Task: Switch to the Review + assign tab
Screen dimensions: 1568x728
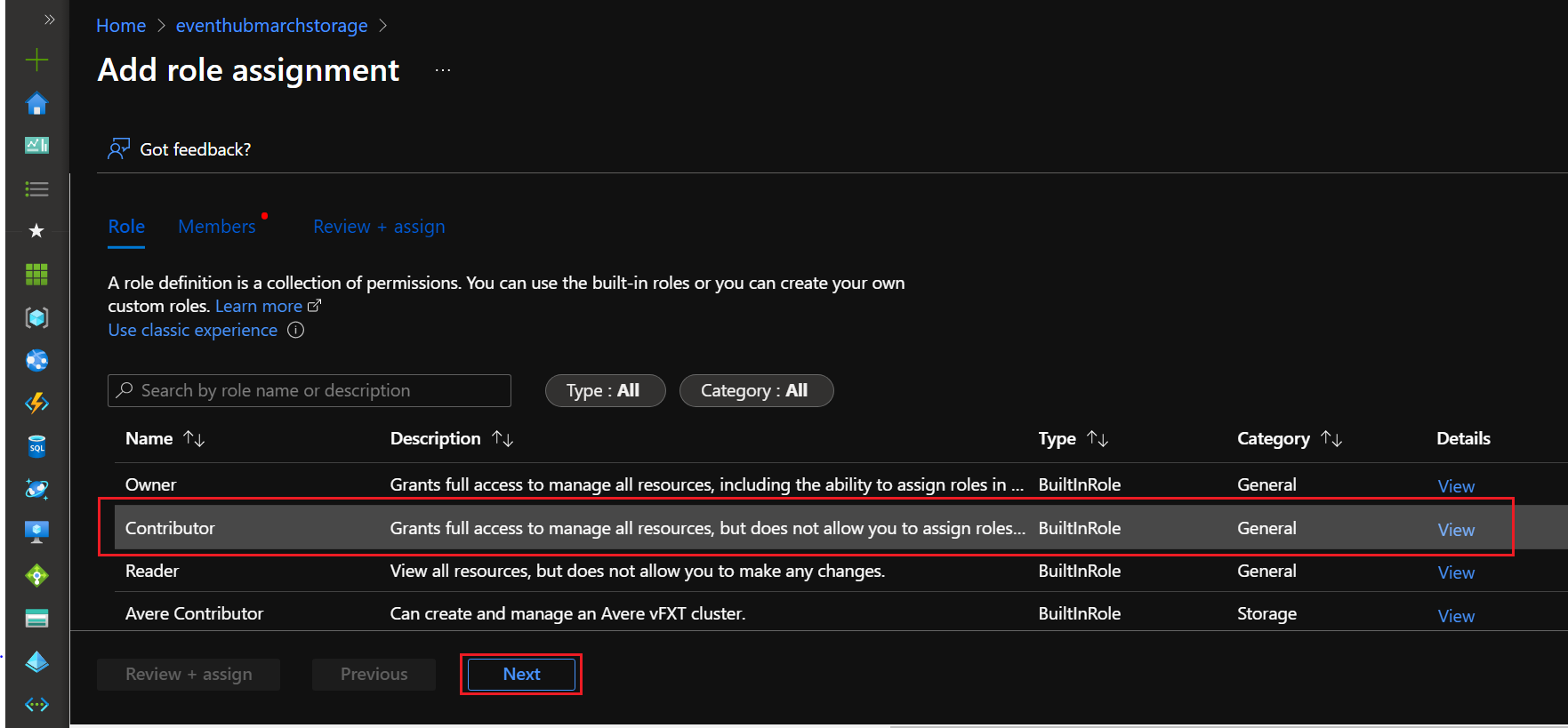Action: point(379,227)
